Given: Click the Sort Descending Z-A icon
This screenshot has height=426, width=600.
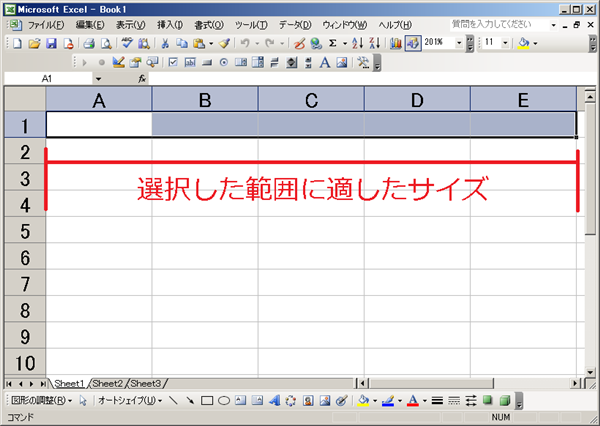Looking at the screenshot, I should 374,43.
